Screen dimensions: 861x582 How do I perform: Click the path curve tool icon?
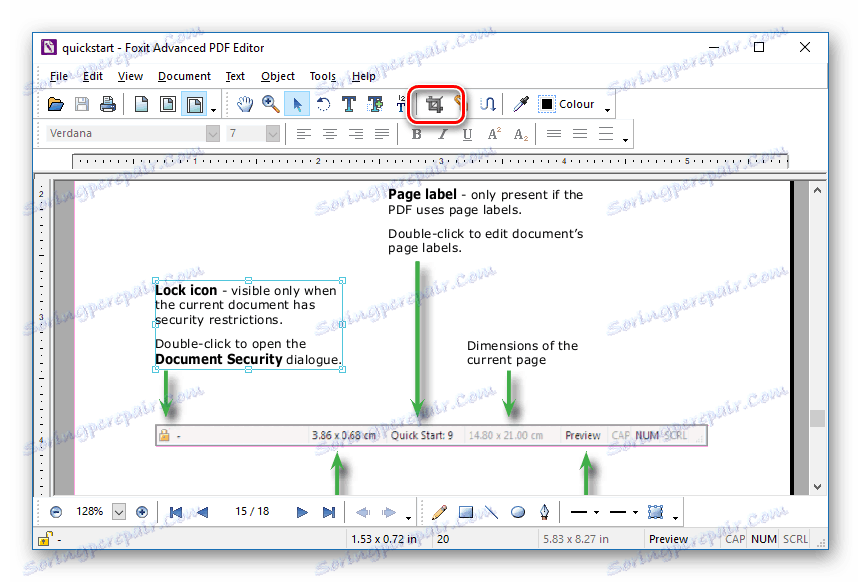coord(488,104)
